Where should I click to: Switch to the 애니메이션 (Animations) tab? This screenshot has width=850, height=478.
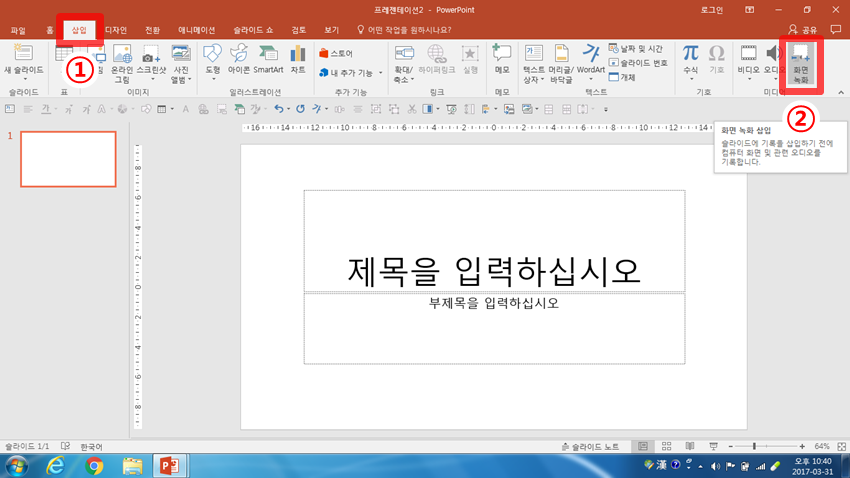(x=196, y=30)
